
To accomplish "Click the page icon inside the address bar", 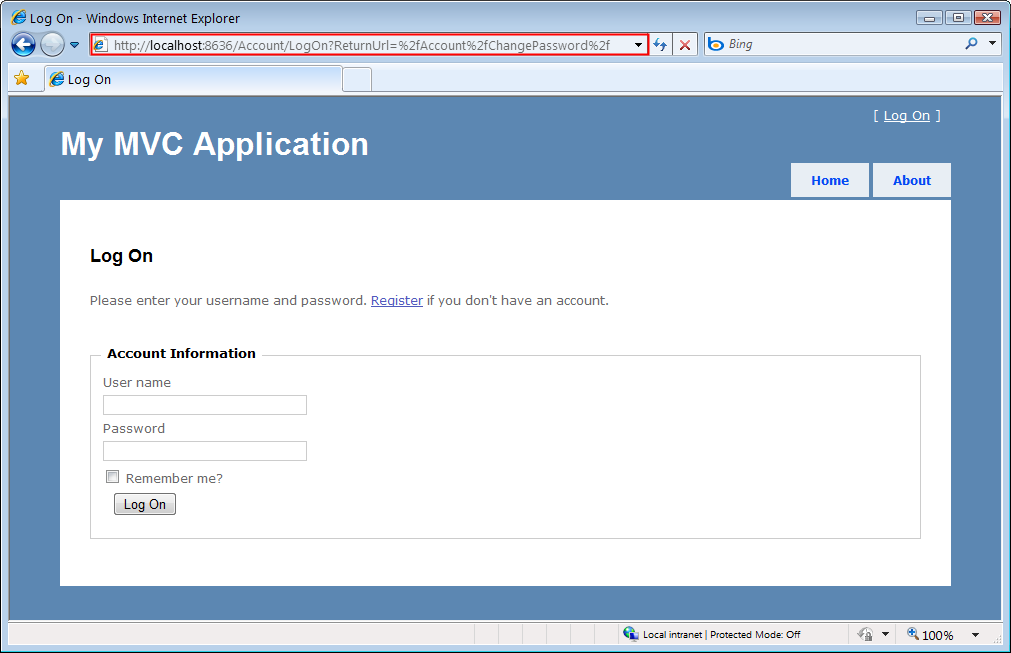I will pyautogui.click(x=101, y=44).
